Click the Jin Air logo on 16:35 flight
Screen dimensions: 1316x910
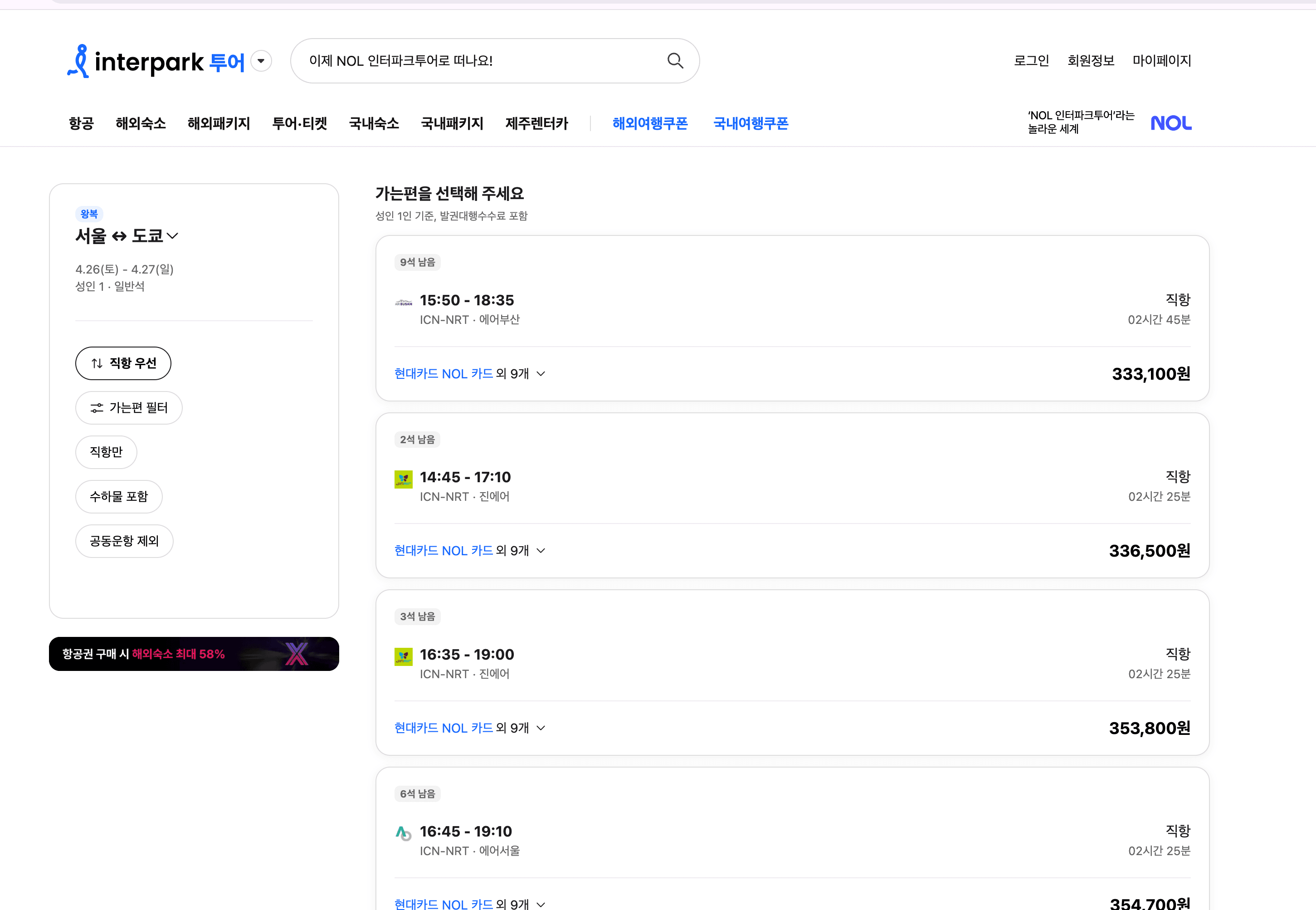[404, 656]
